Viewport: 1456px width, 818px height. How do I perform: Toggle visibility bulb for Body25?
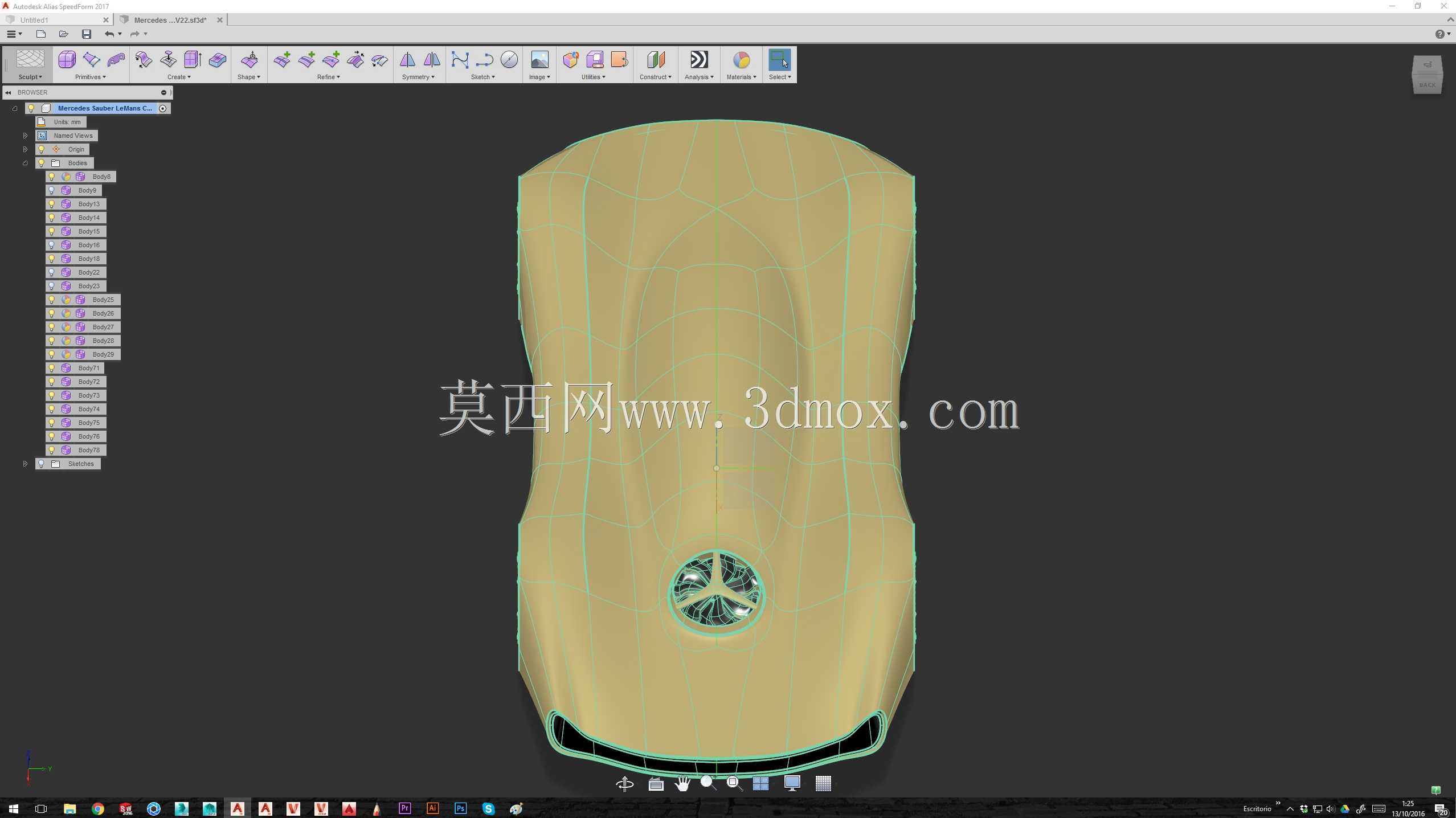(52, 300)
